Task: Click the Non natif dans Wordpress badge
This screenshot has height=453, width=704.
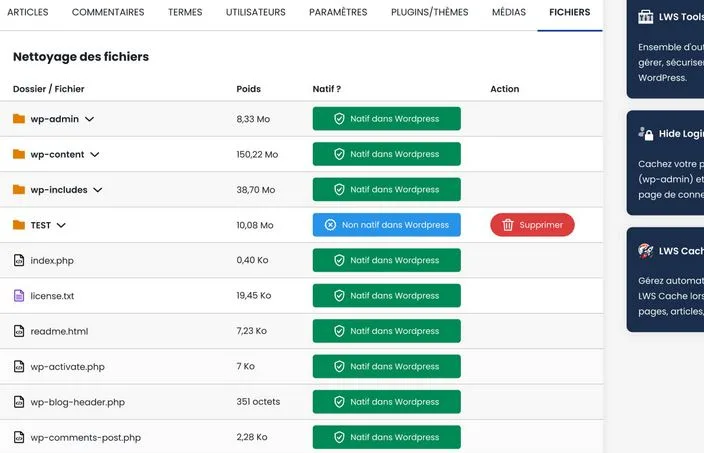Action: point(387,225)
